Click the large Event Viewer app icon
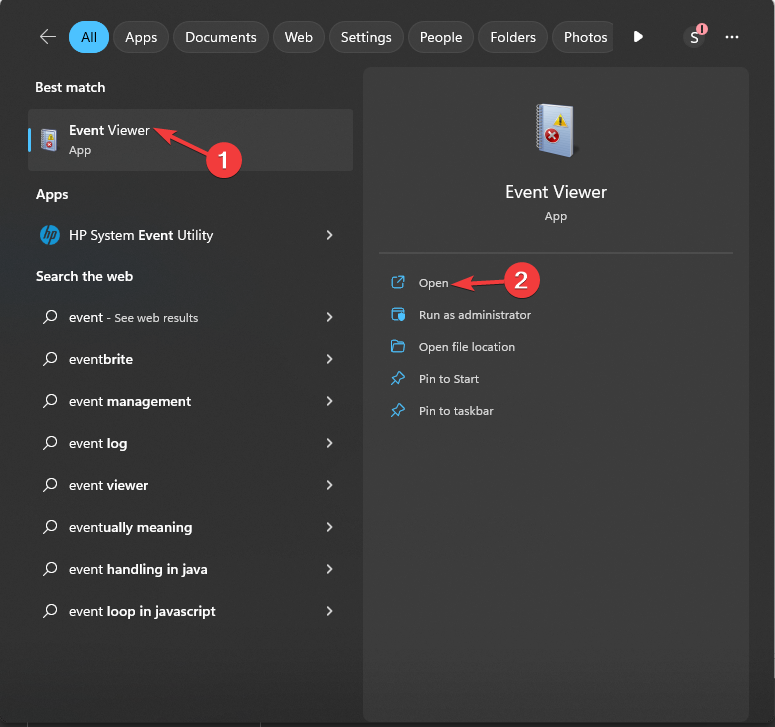Image resolution: width=775 pixels, height=727 pixels. pos(556,130)
